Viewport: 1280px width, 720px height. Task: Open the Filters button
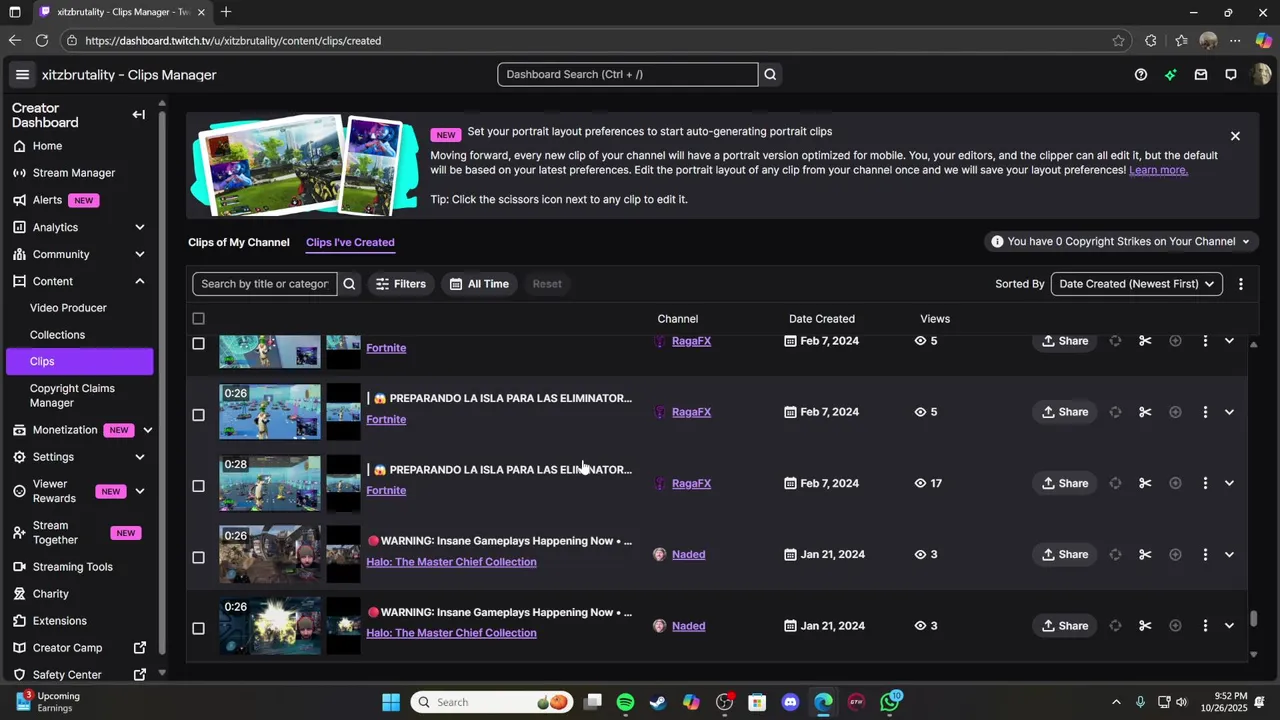point(400,284)
